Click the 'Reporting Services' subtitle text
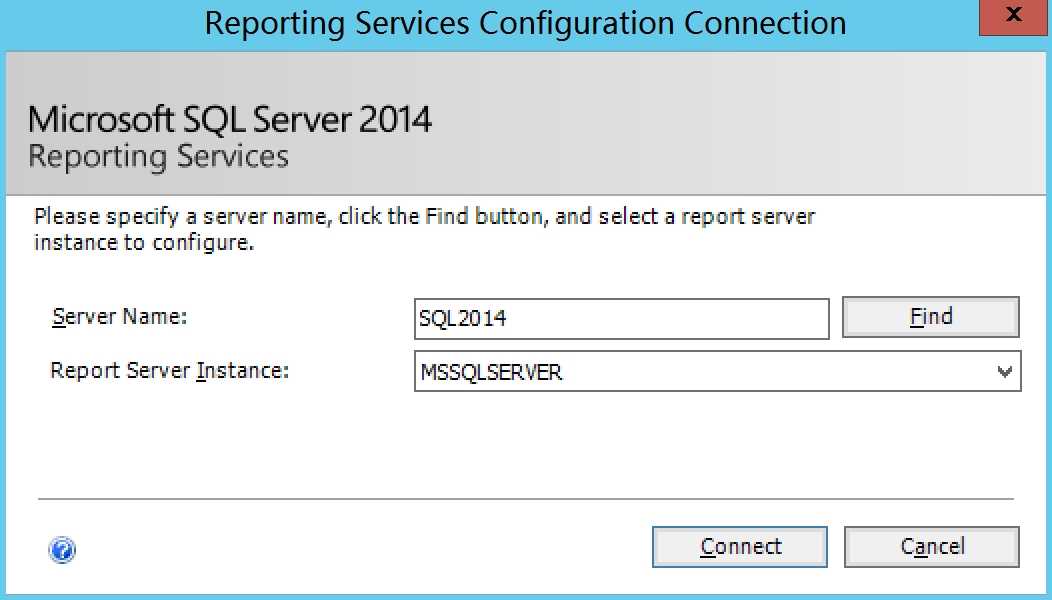 (158, 157)
